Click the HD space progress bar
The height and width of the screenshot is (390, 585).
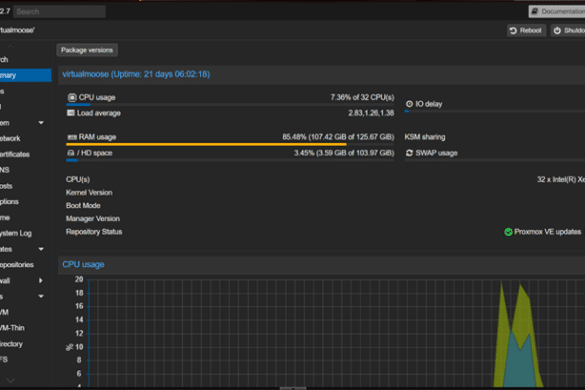[x=230, y=160]
